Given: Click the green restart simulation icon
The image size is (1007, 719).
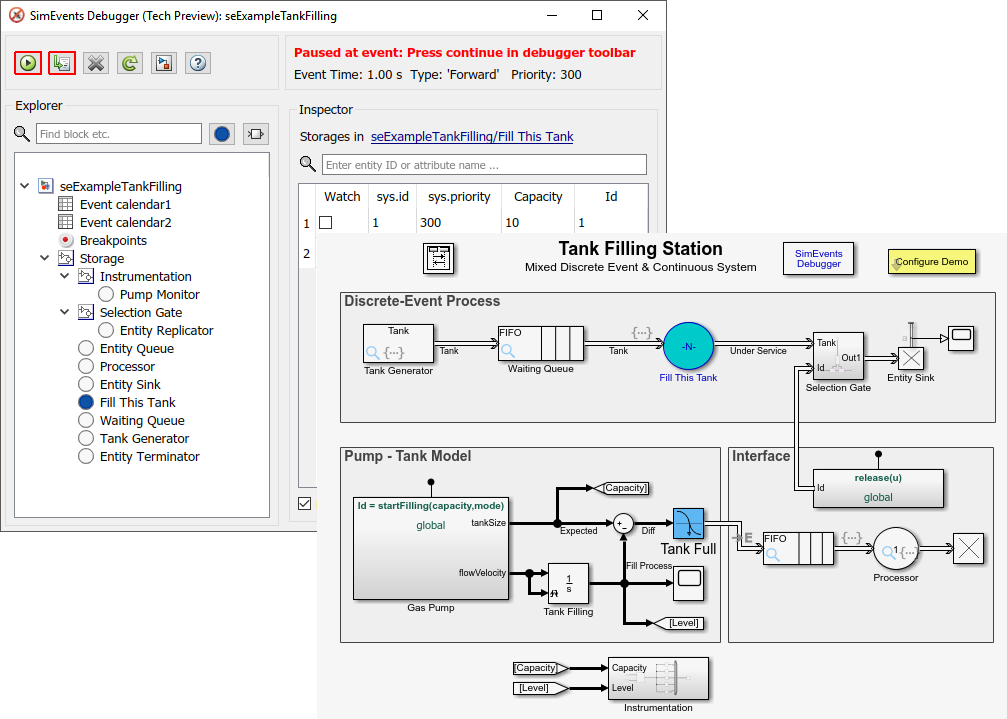Looking at the screenshot, I should click(x=129, y=62).
